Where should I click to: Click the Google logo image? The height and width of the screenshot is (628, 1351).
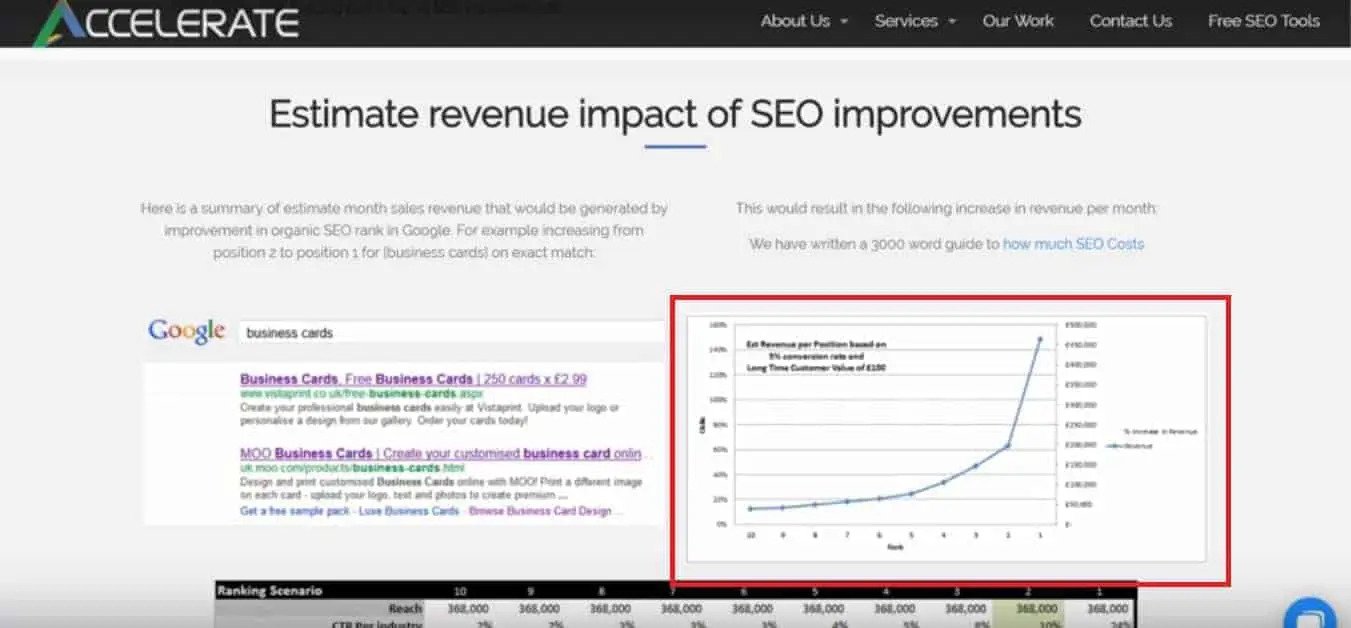[187, 331]
